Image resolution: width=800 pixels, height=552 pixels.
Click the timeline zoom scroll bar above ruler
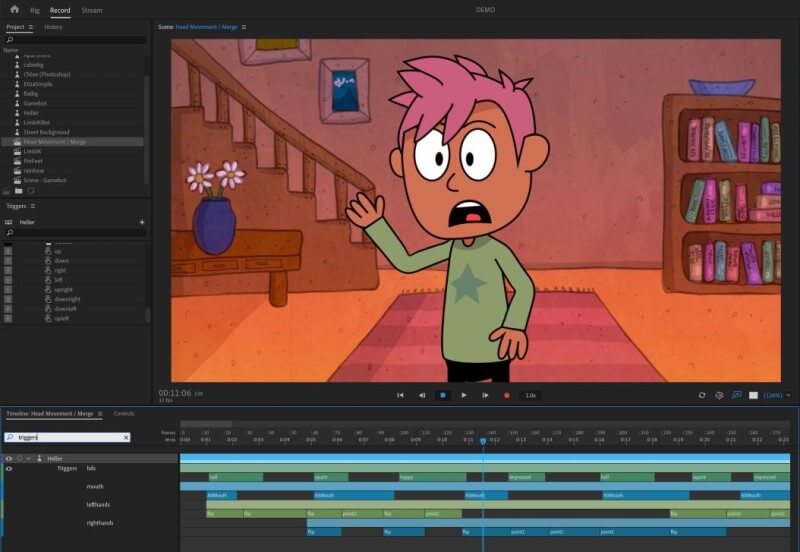click(206, 424)
